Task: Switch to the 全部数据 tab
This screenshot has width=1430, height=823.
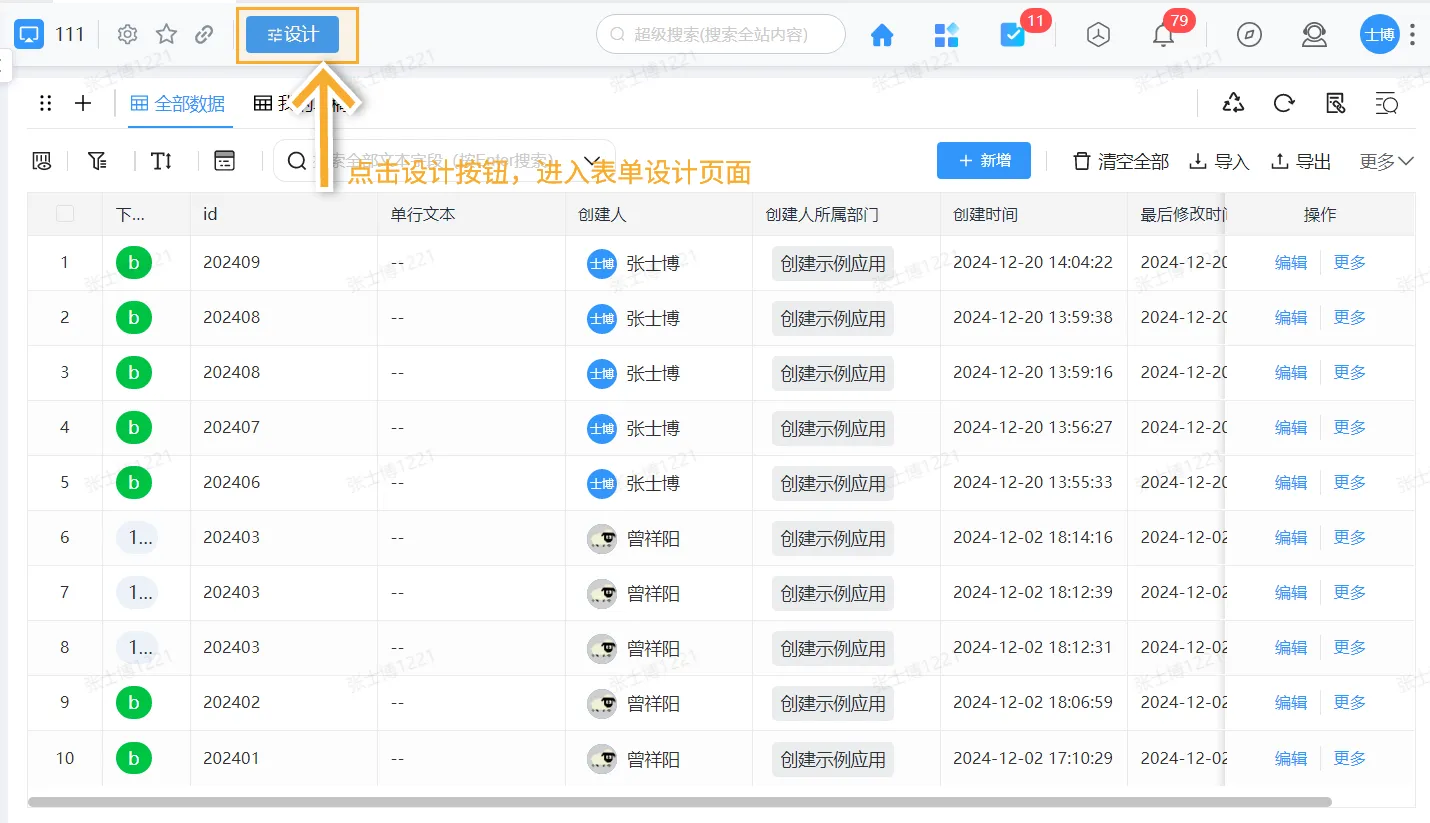Action: pos(179,103)
